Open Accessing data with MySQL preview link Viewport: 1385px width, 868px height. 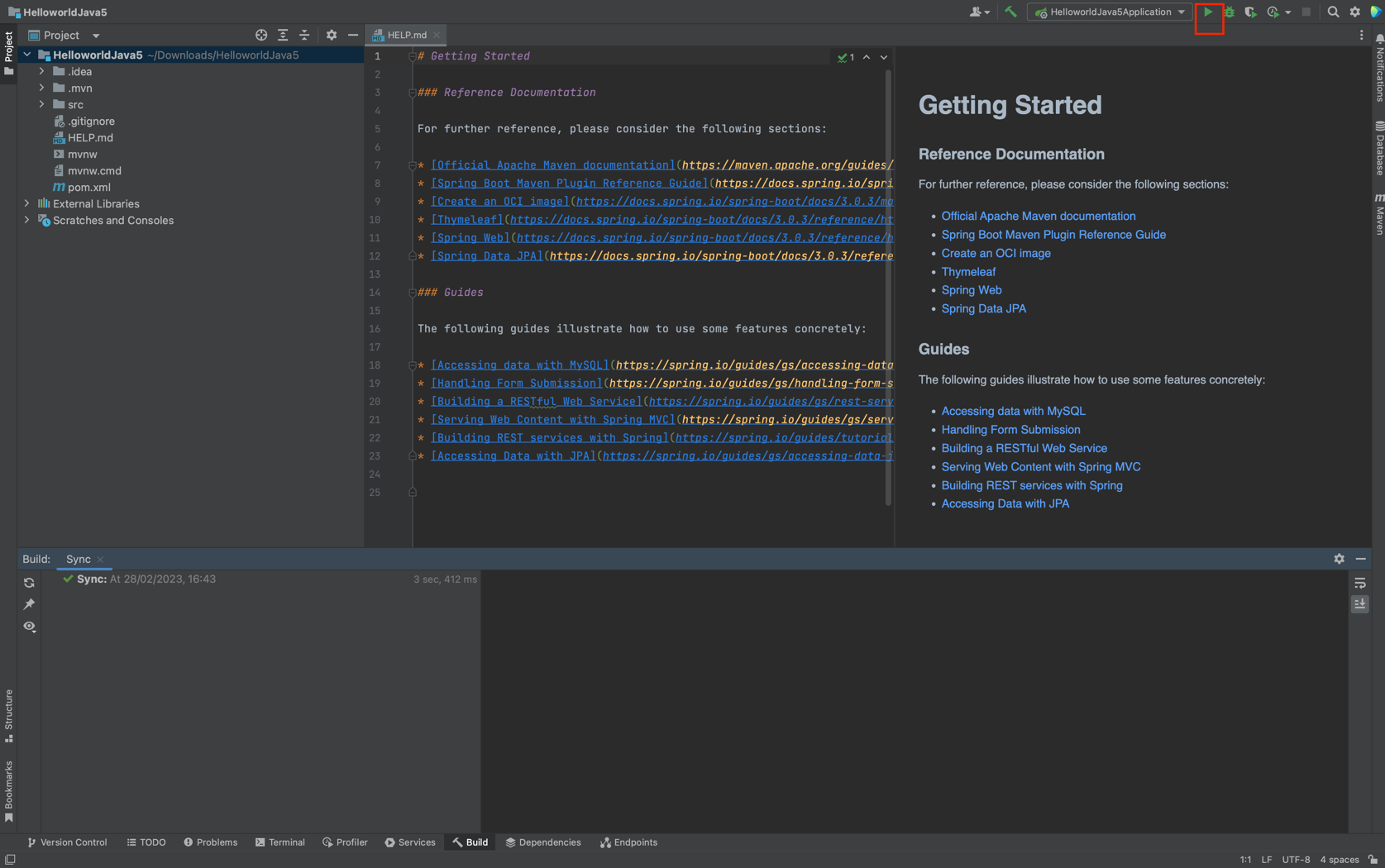click(1013, 411)
